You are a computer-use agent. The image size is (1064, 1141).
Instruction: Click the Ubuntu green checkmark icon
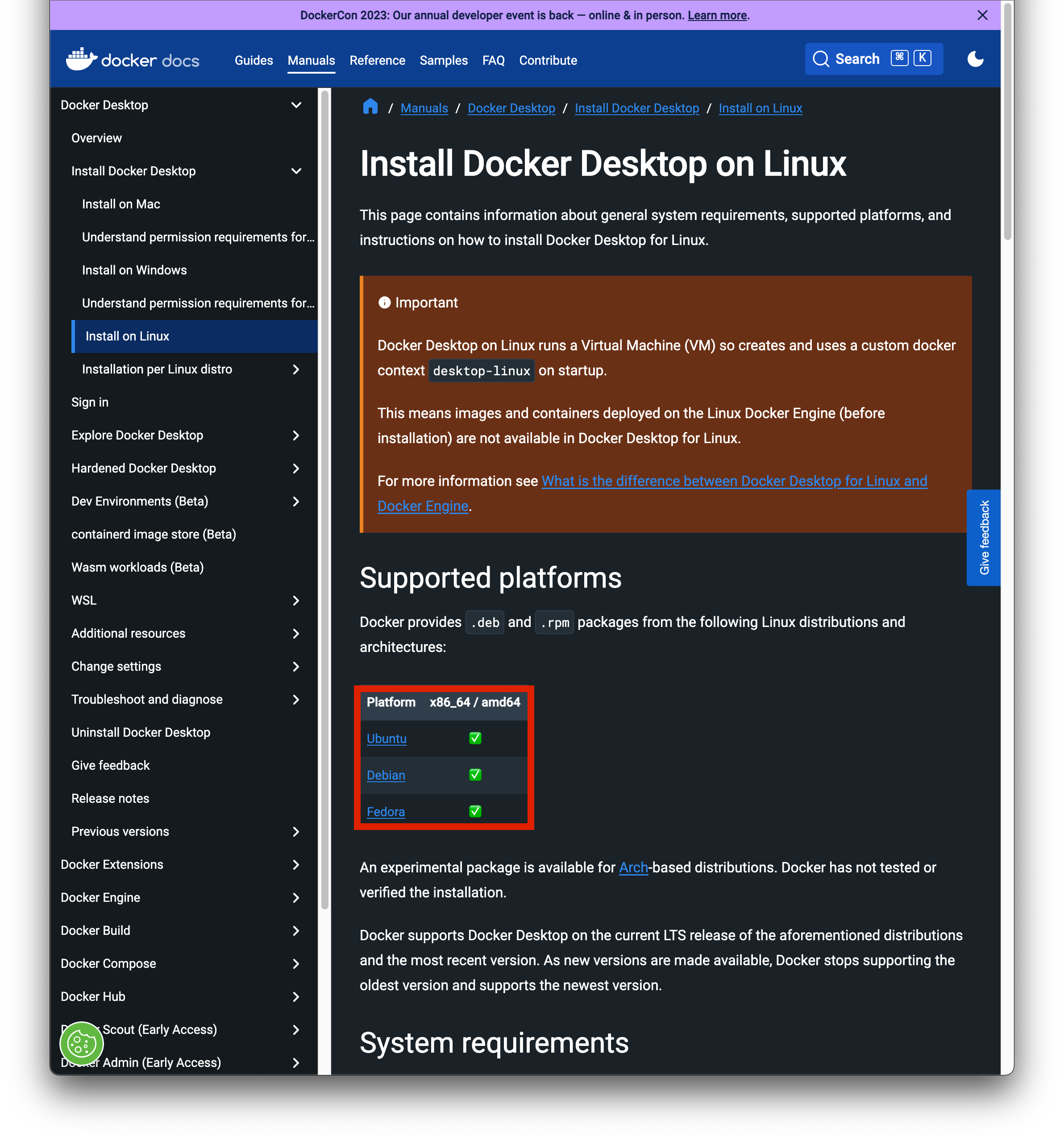coord(475,739)
